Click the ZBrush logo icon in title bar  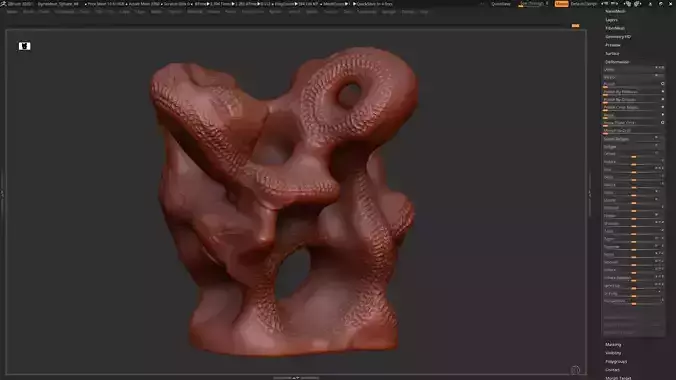tap(3, 3)
